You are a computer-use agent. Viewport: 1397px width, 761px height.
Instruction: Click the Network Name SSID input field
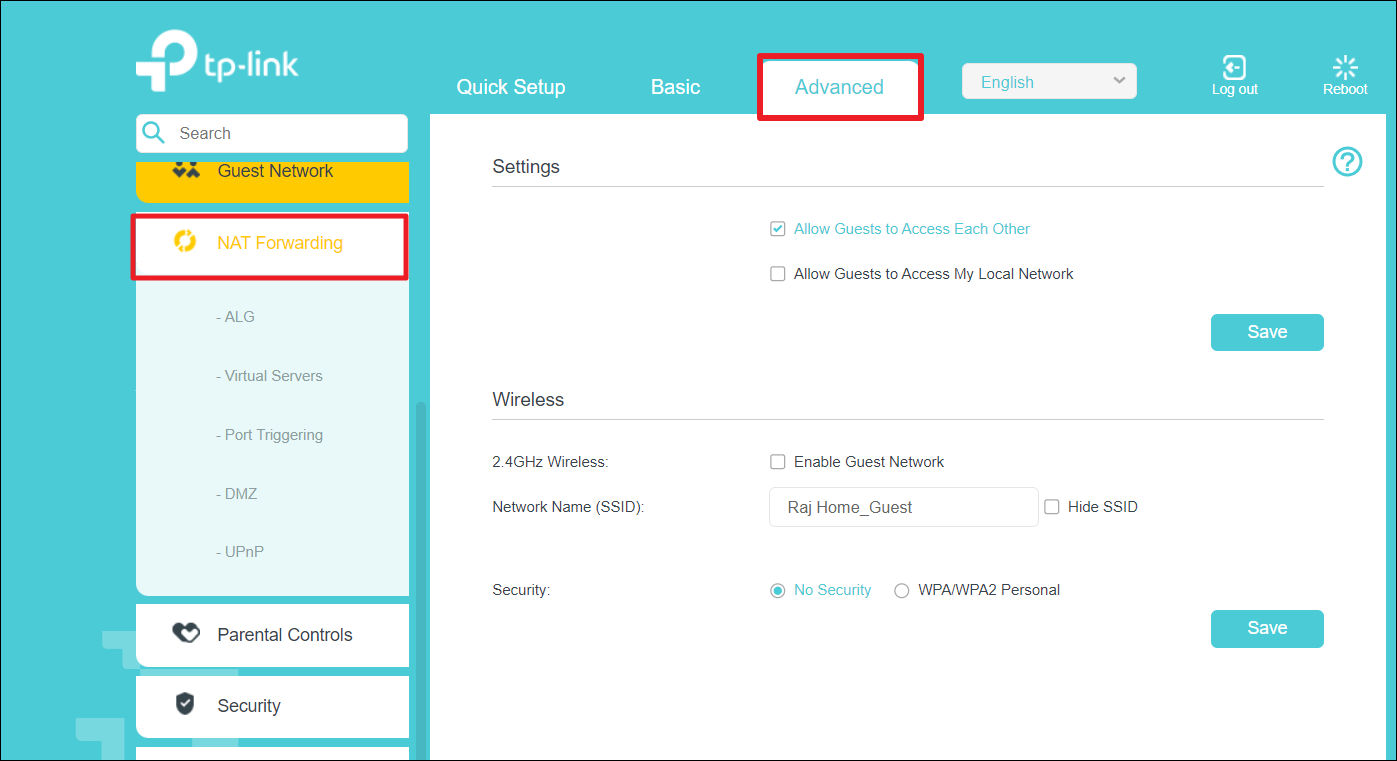(903, 507)
